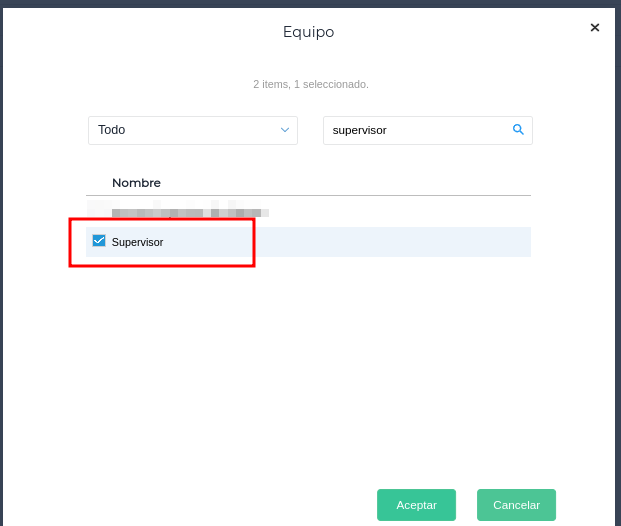Viewport: 621px width, 526px height.
Task: Click the '2 items, 1 seleccionado' status text
Action: click(x=310, y=84)
